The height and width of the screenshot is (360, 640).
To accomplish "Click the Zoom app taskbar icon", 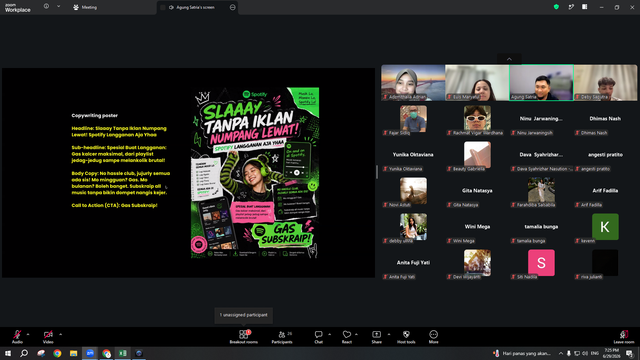I will [90, 353].
